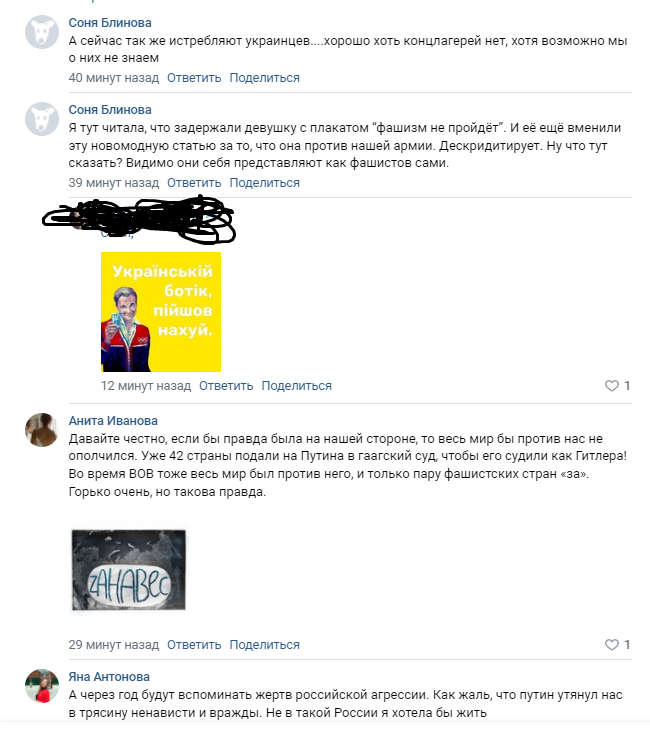The image size is (650, 730).
Task: Click 'Ответить' under Анита Иванова's comment
Action: [x=194, y=645]
